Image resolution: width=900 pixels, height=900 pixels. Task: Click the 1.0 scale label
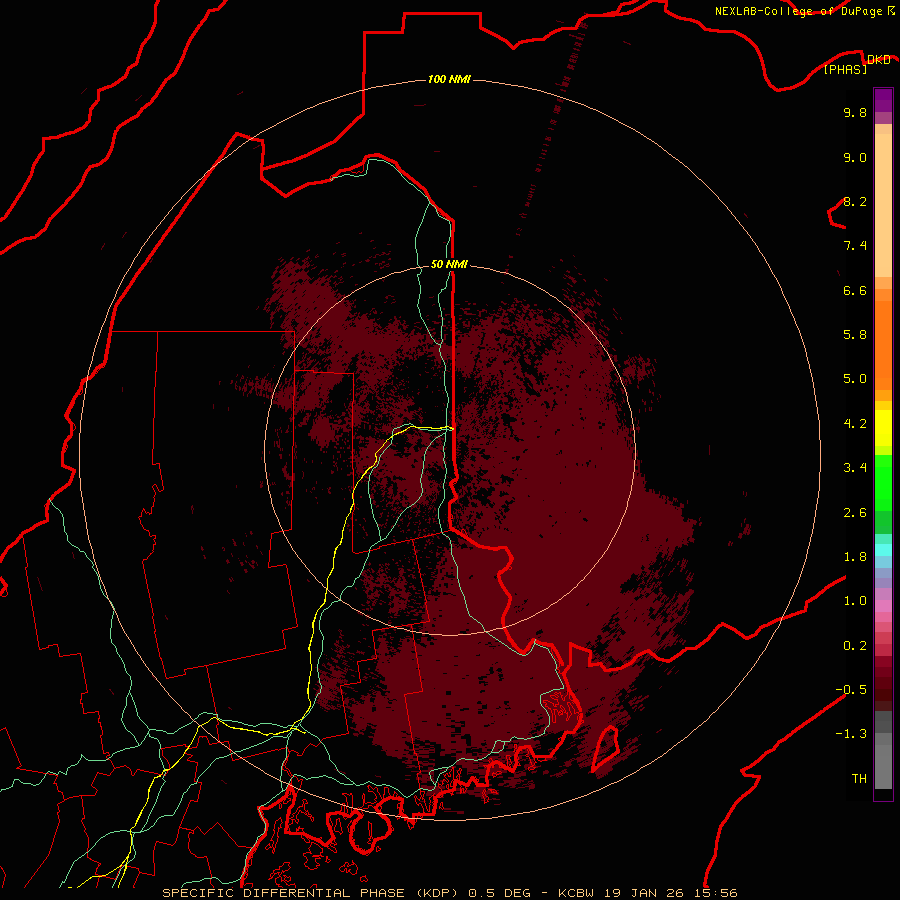tap(855, 601)
